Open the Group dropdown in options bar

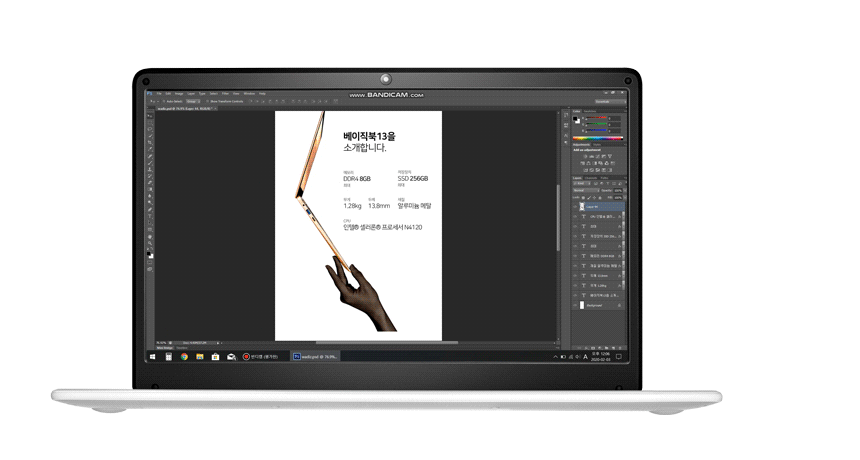192,101
